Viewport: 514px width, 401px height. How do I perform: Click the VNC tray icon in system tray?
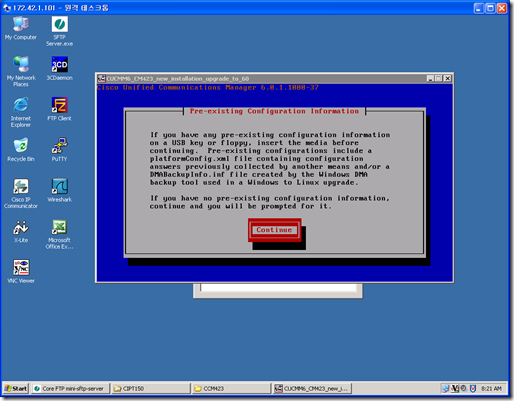455,388
